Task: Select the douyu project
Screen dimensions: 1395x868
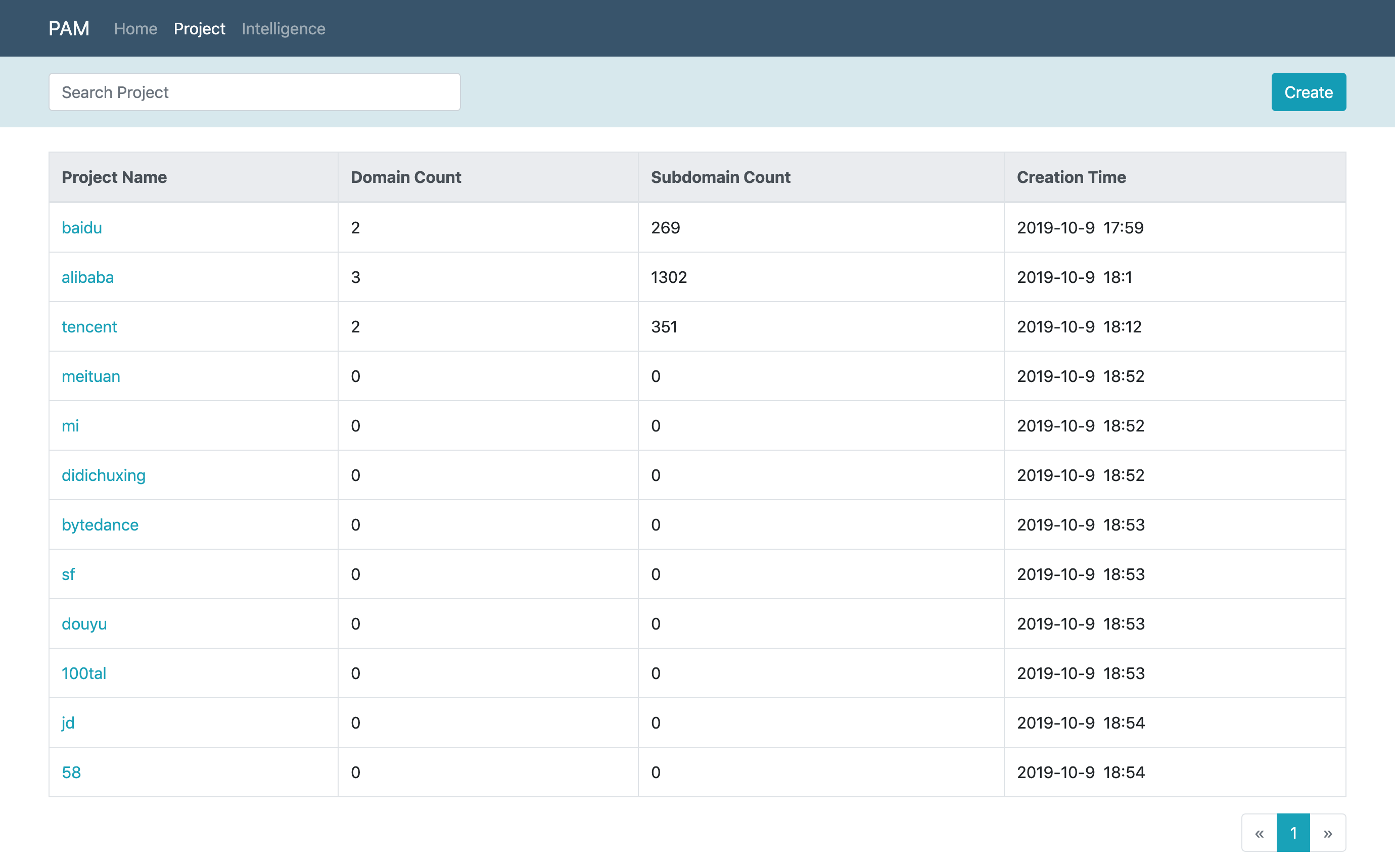Action: (x=84, y=624)
